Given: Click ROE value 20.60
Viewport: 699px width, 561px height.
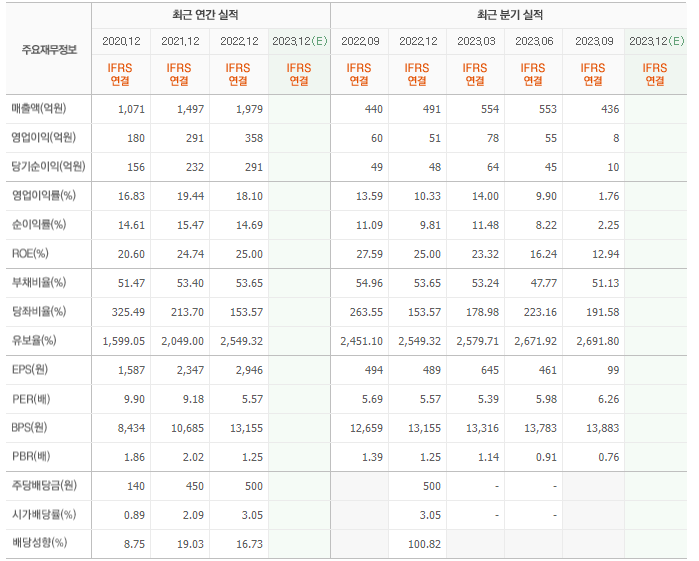Looking at the screenshot, I should coord(132,254).
